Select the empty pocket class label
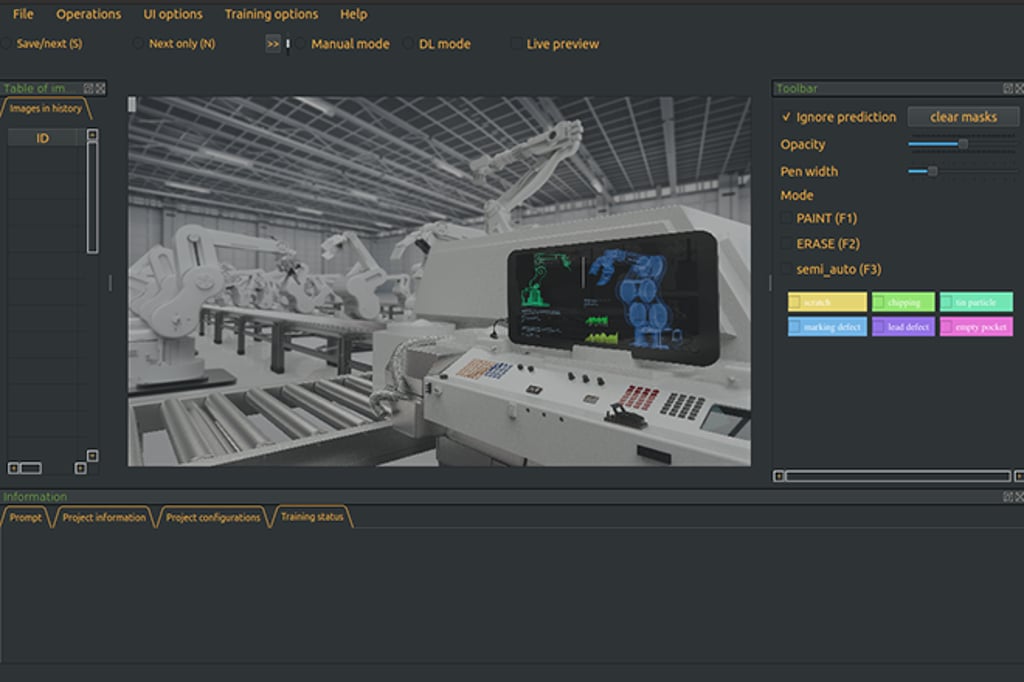1024x682 pixels. click(x=976, y=326)
